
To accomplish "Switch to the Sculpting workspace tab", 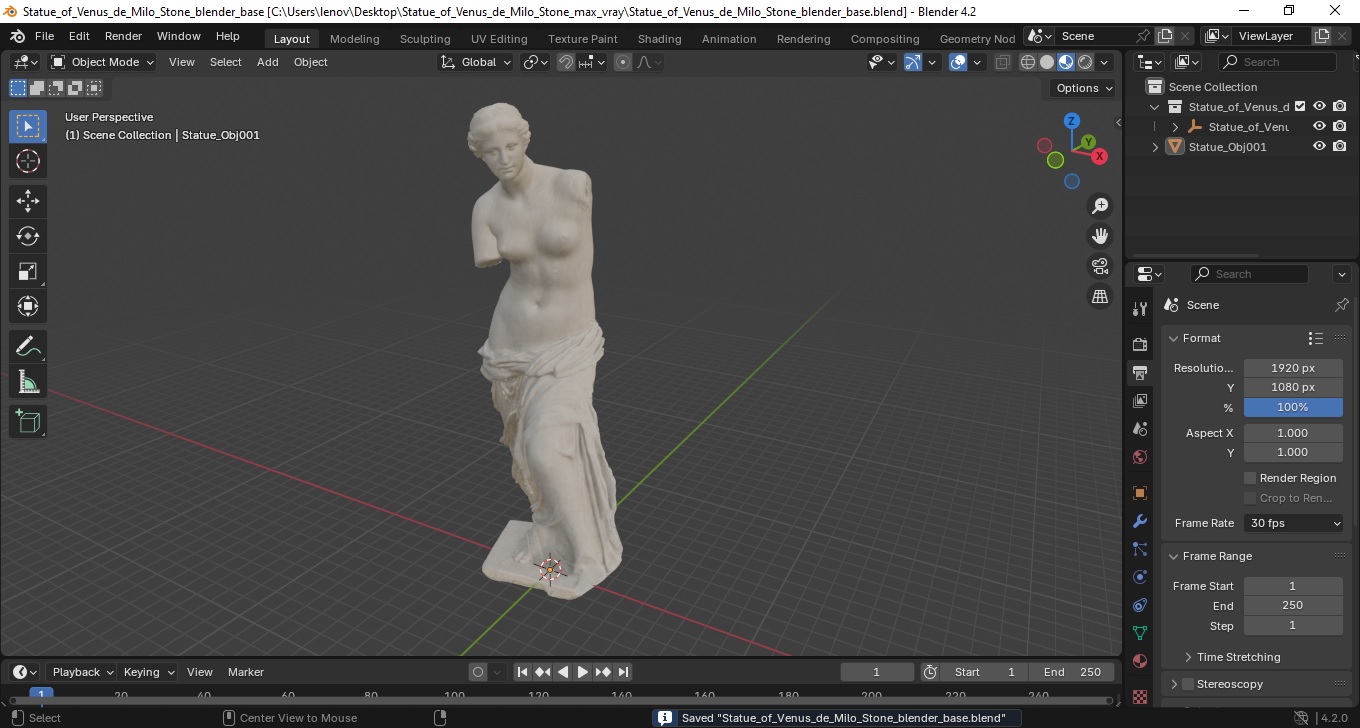I will pos(425,39).
